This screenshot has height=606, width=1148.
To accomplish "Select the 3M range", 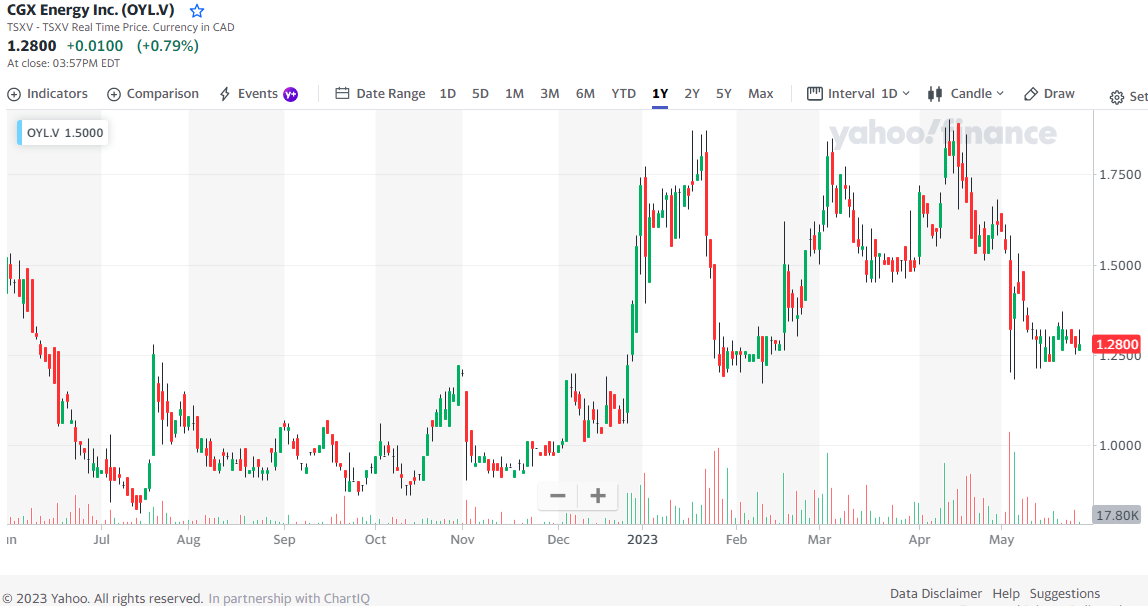I will click(550, 94).
